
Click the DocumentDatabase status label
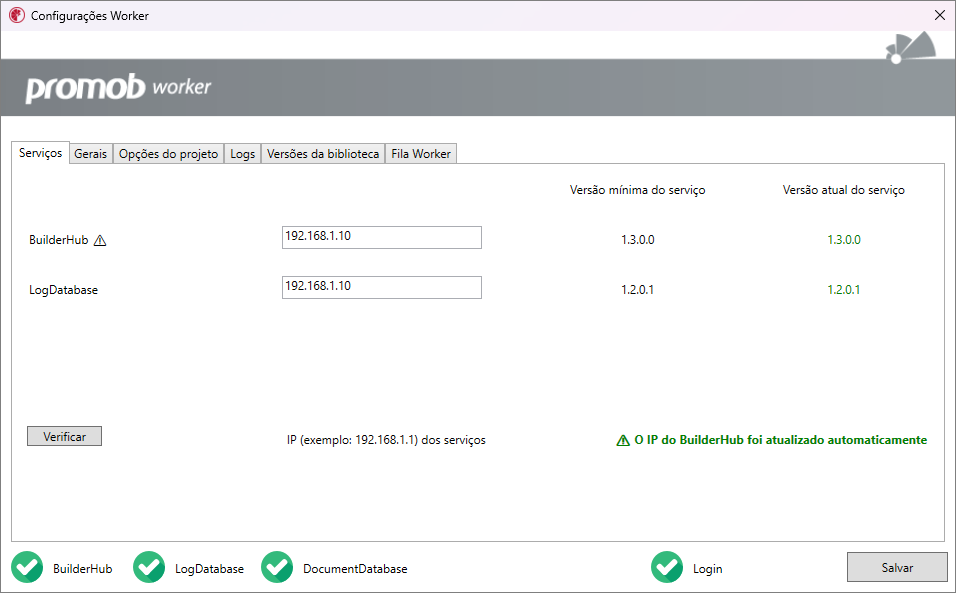pyautogui.click(x=355, y=569)
